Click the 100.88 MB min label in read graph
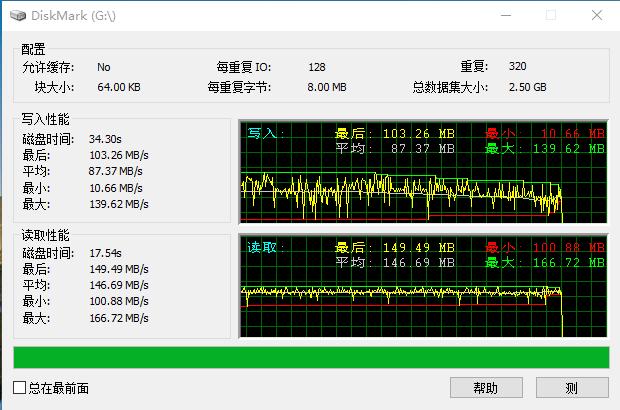620x410 pixels. coord(568,248)
